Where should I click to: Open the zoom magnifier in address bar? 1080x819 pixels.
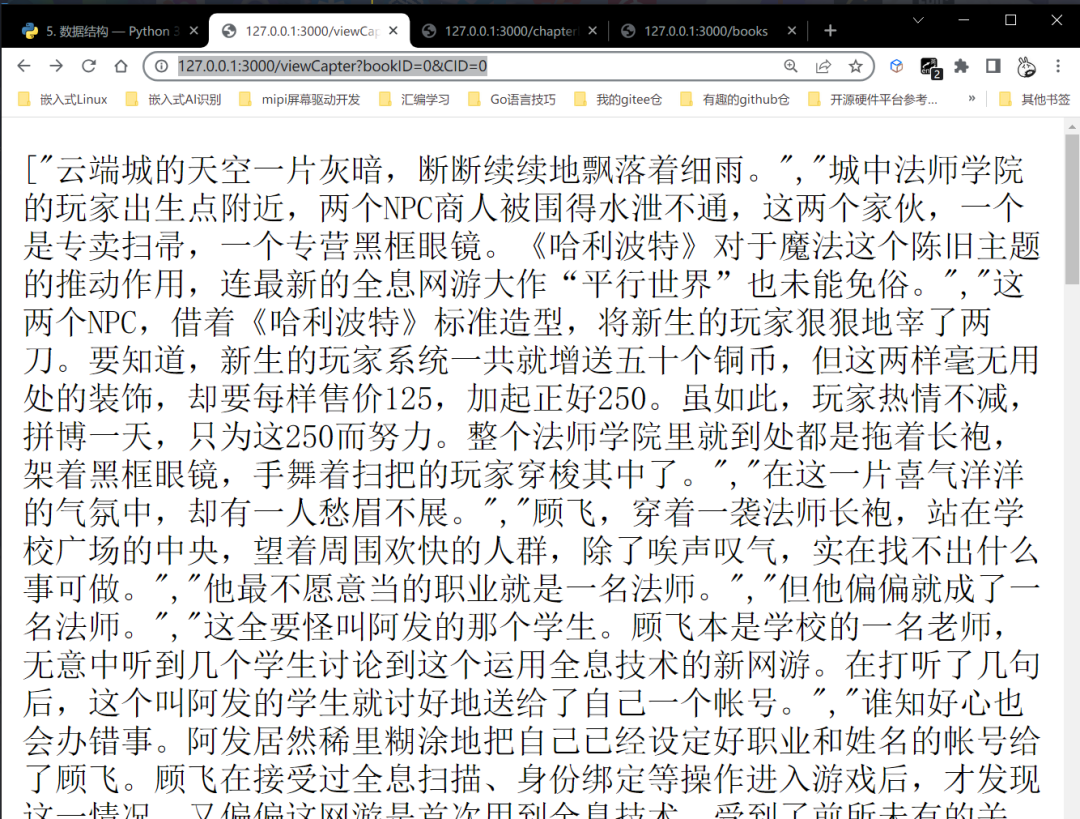coord(791,66)
